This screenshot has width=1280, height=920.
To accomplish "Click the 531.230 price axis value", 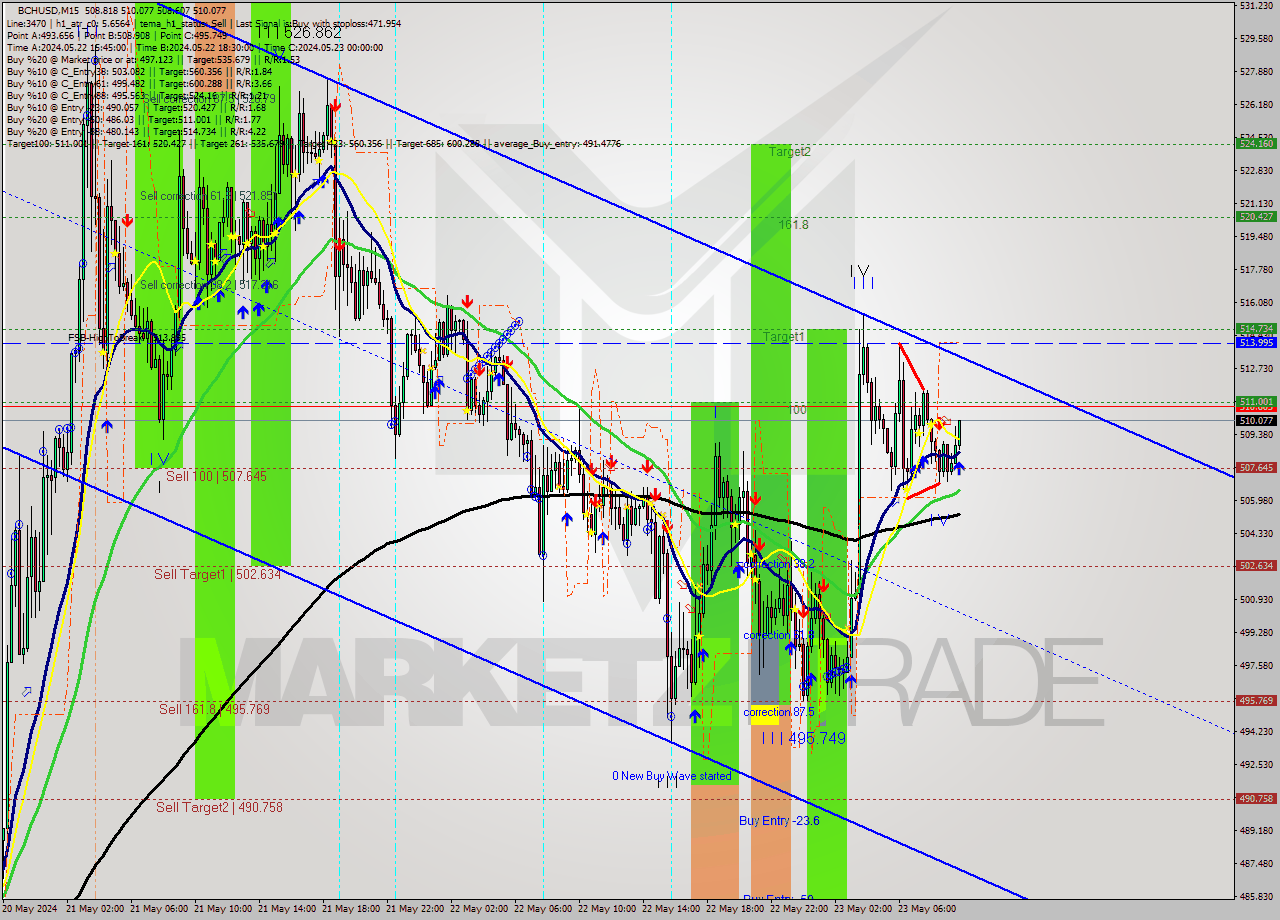I will 1255,6.
